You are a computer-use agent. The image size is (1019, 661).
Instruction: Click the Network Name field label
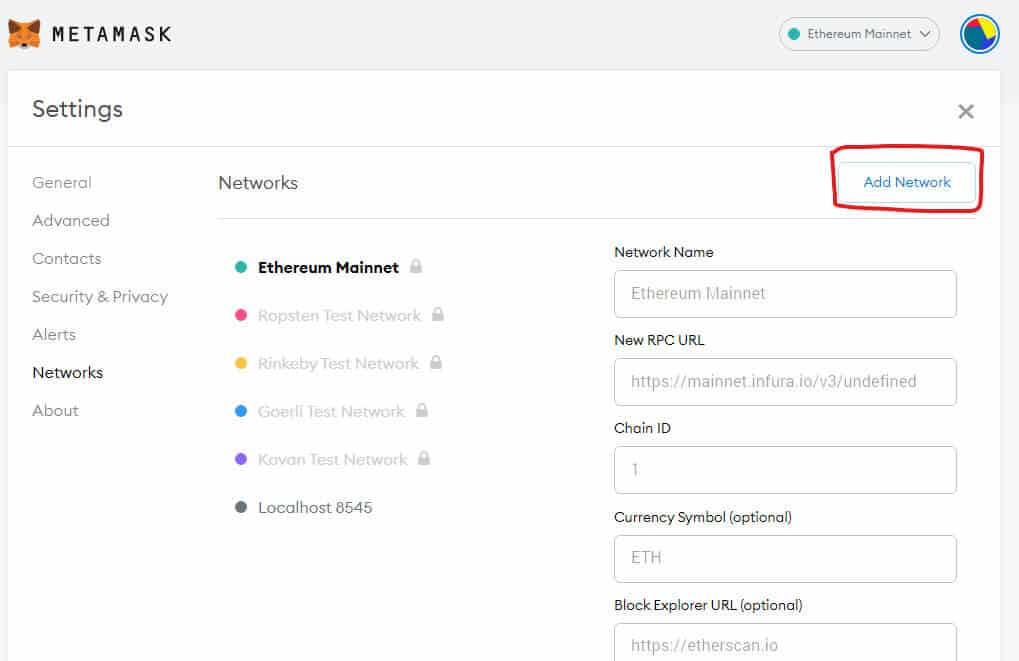click(x=664, y=252)
